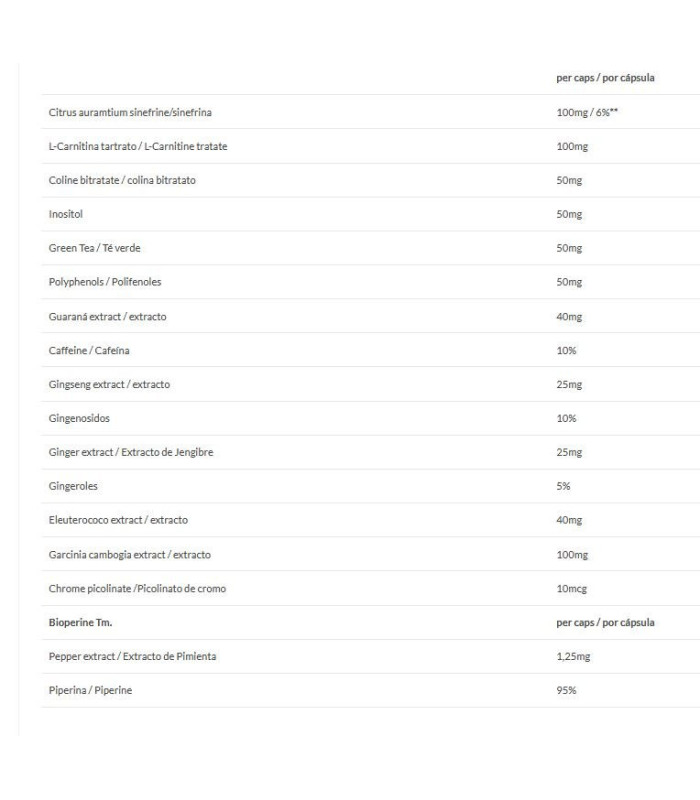Click the 10mcg chrome picolinate value
700x800 pixels.
tap(572, 588)
